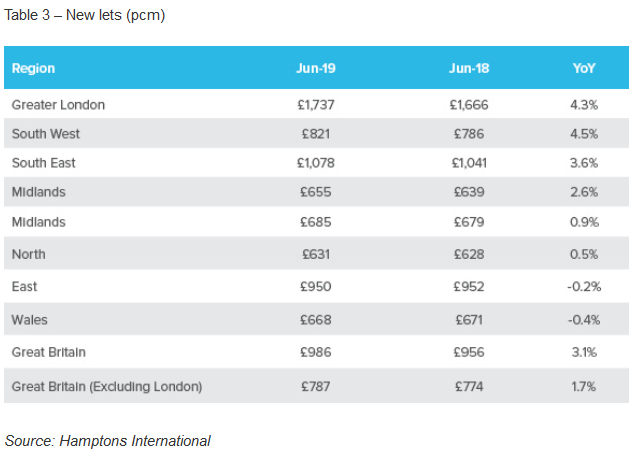Select Great Britain (Excluding London) label
This screenshot has width=635, height=455.
point(107,386)
